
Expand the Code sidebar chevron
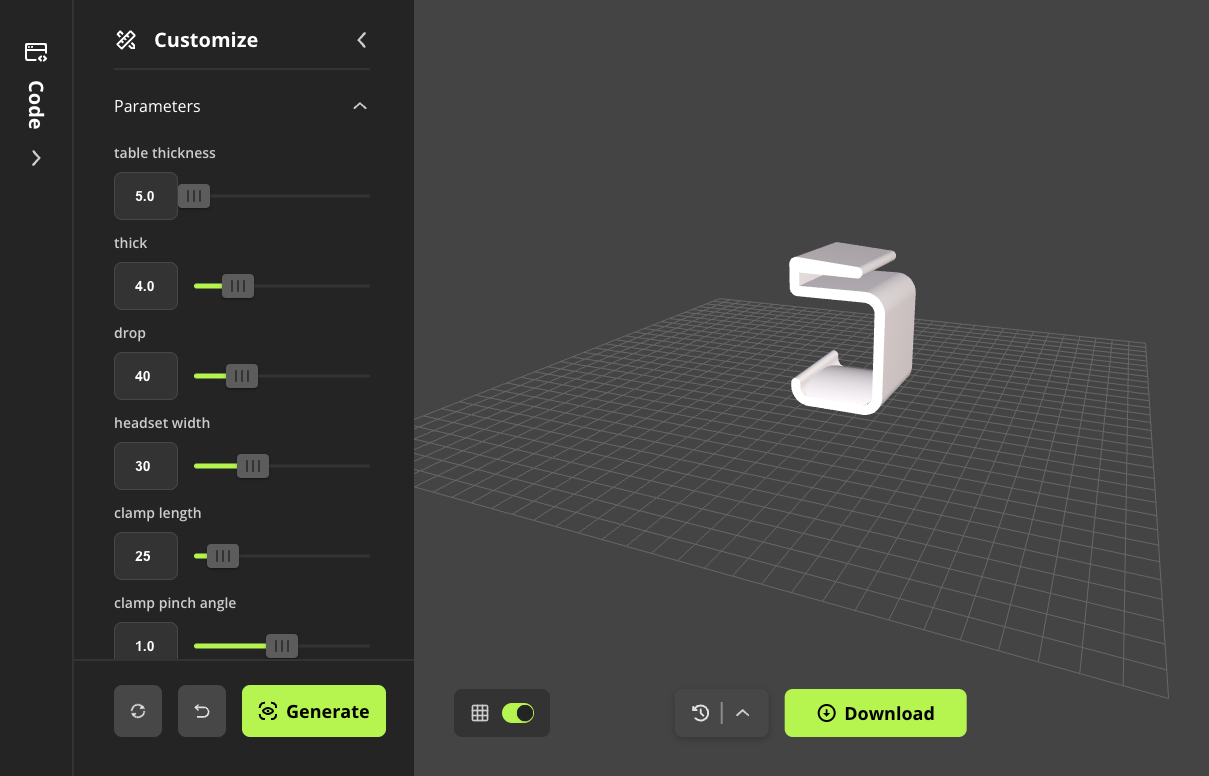click(36, 158)
